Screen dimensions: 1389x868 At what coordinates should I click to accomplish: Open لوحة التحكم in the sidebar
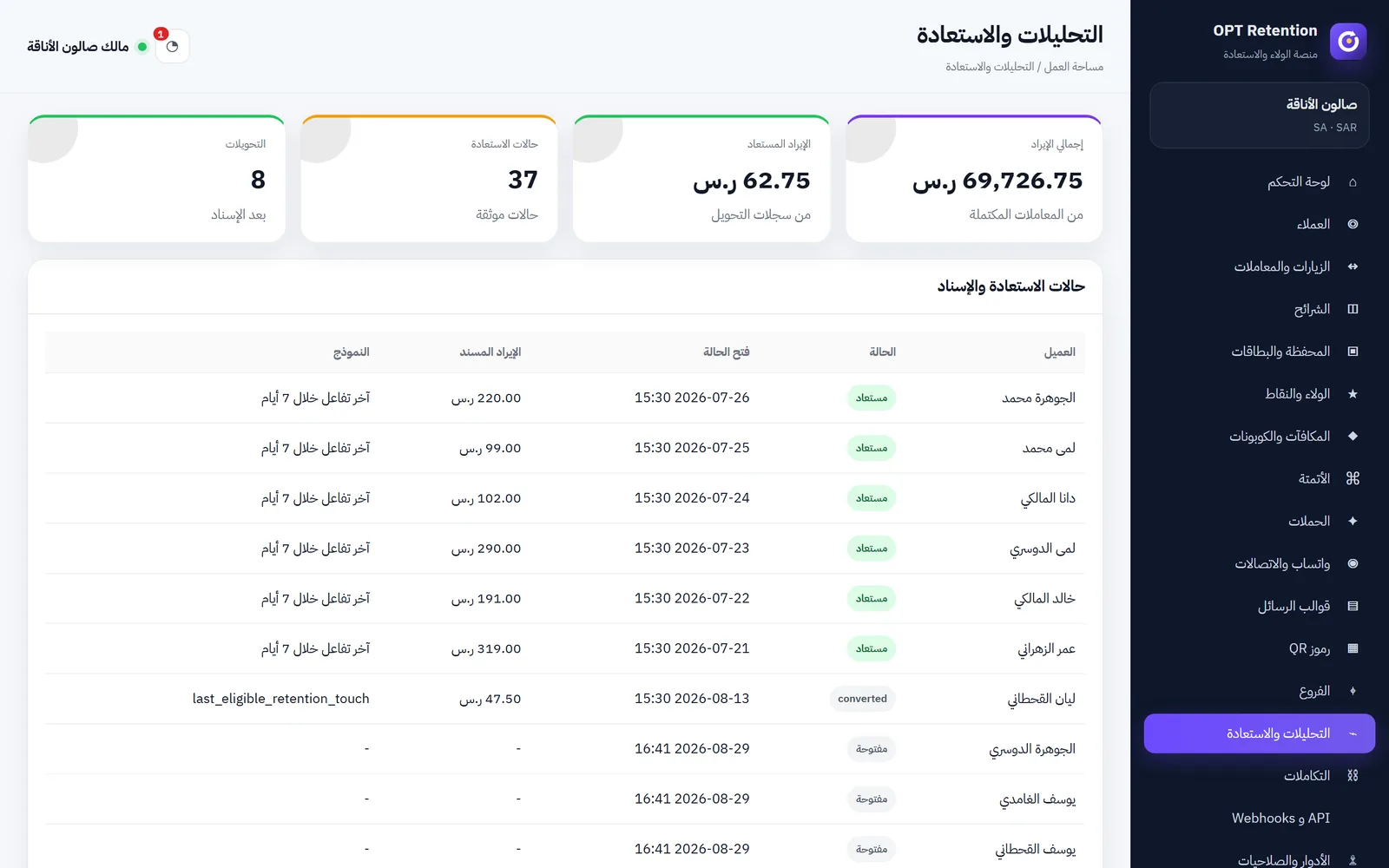[1260, 182]
